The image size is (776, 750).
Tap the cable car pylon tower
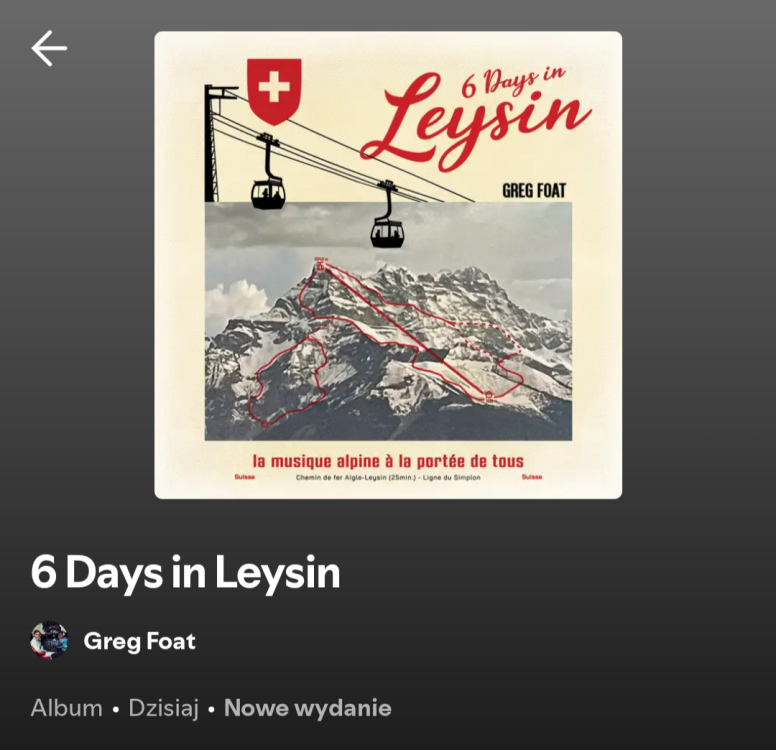pos(214,143)
